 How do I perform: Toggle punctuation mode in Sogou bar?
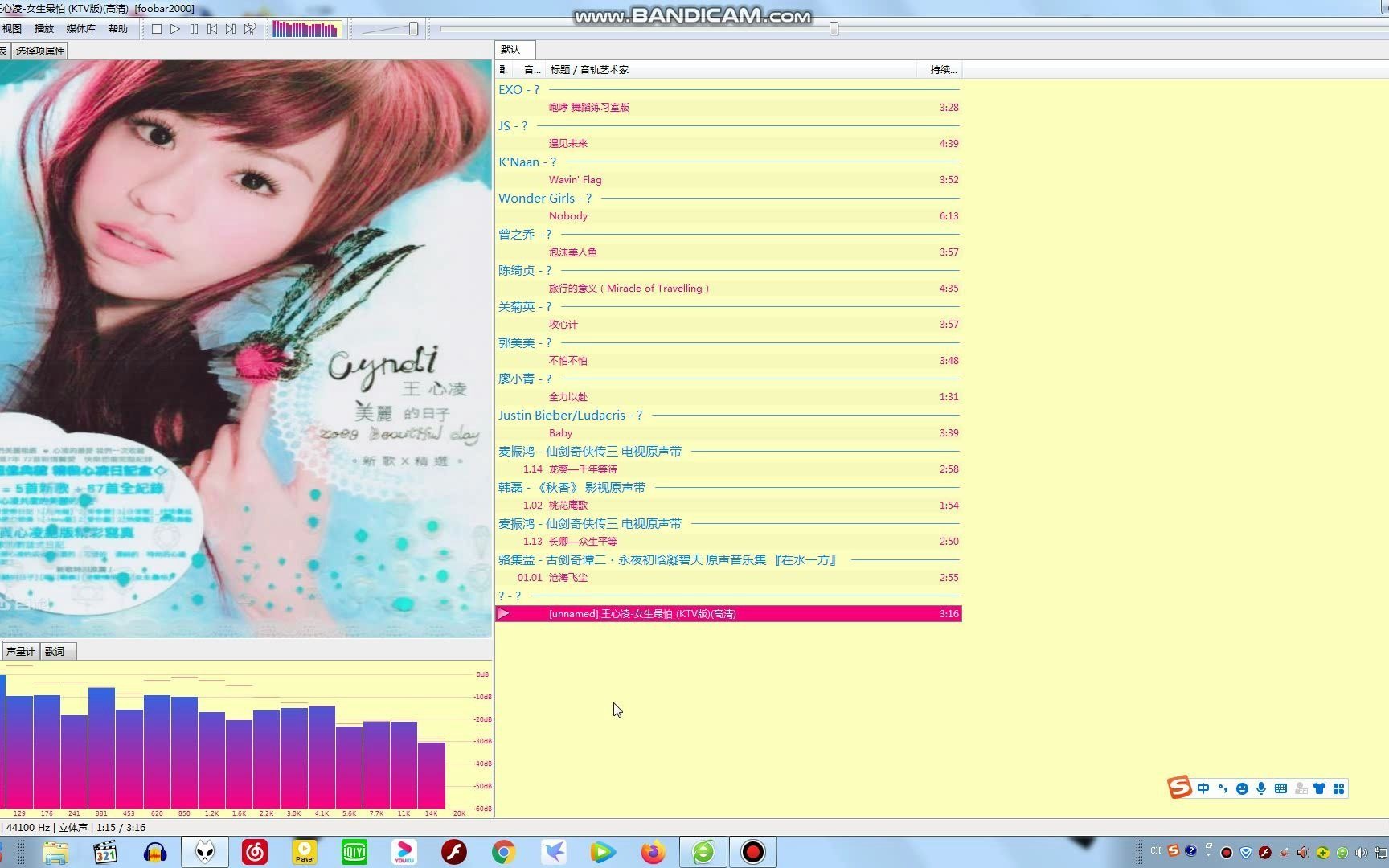tap(1223, 788)
